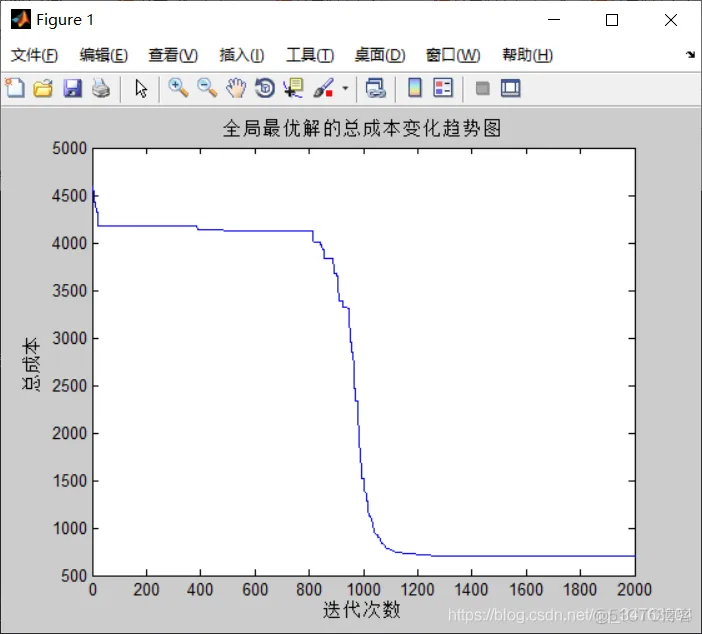The height and width of the screenshot is (634, 702).
Task: Select the Pan hand tool
Action: click(x=236, y=88)
